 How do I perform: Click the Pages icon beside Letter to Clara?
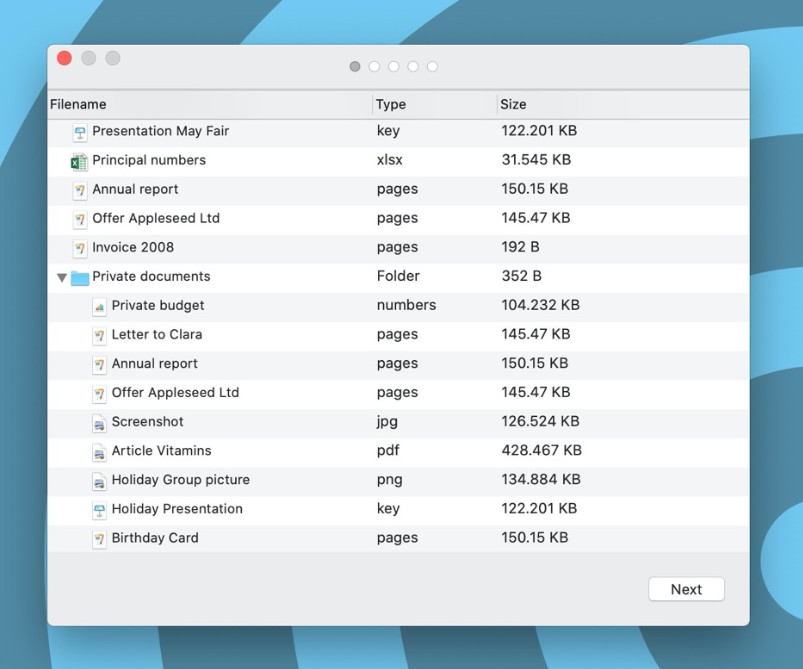pos(99,336)
